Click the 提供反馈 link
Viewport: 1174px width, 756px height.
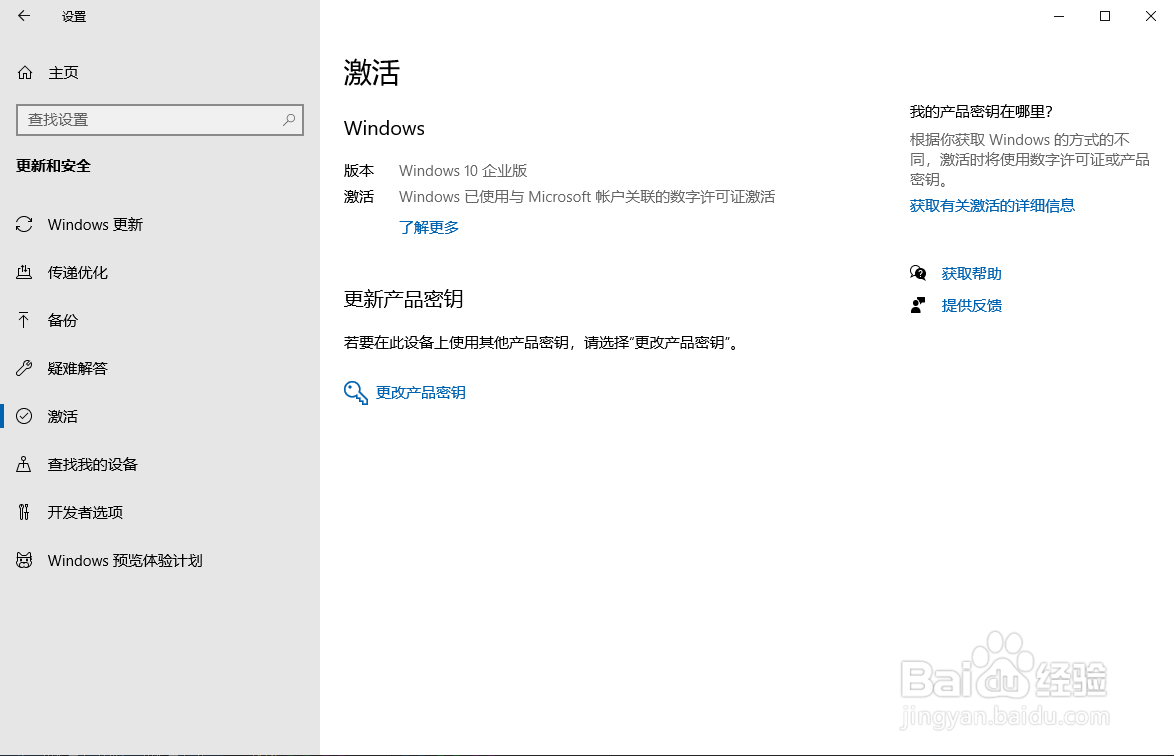point(971,305)
